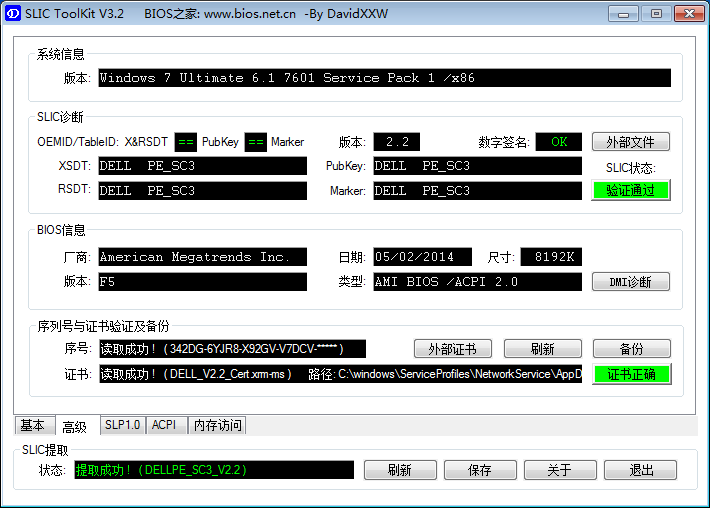Click the green 验证通过 SLIC status button
The image size is (710, 508).
pyautogui.click(x=630, y=190)
